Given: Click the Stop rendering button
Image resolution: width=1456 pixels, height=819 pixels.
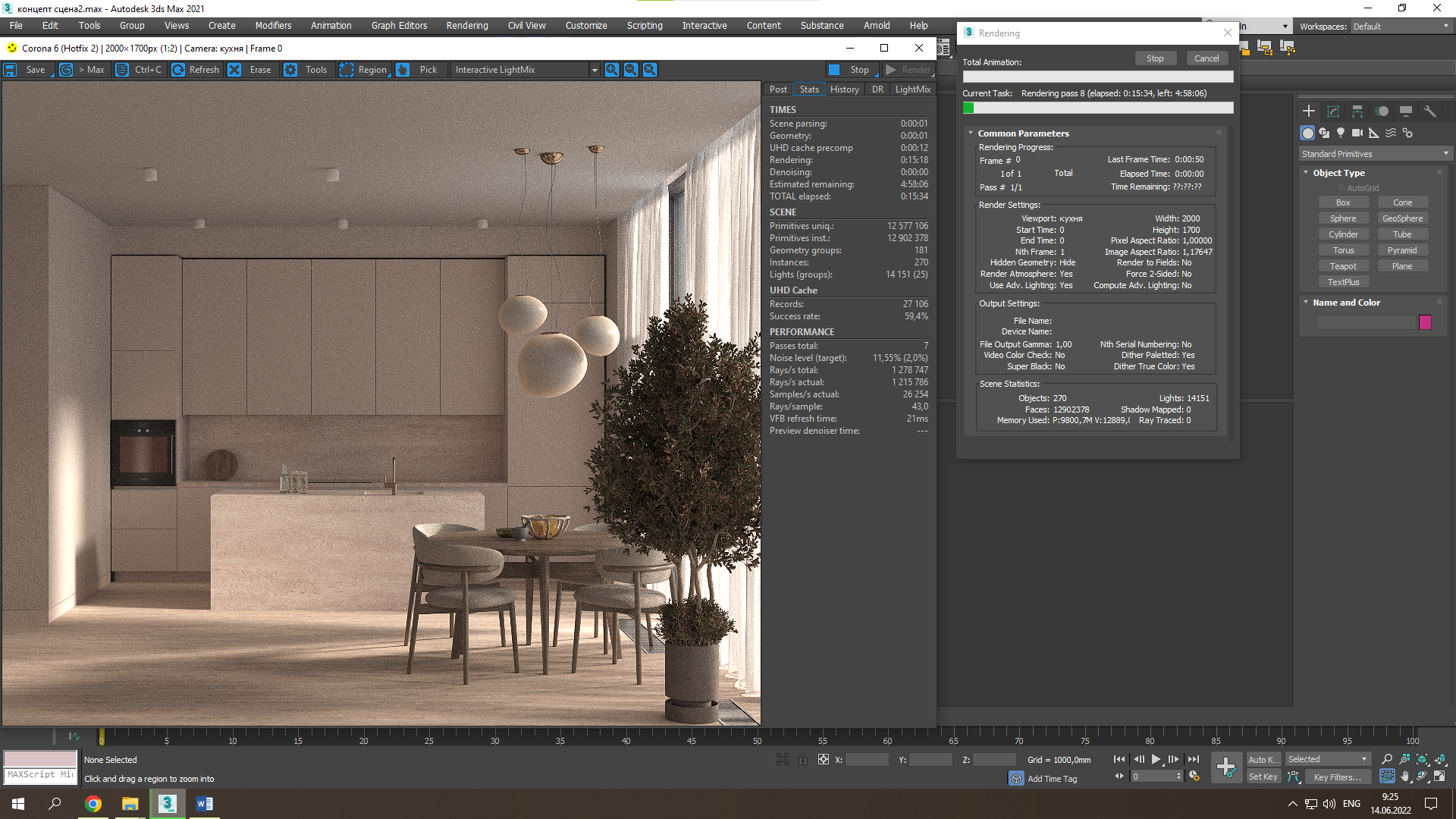Looking at the screenshot, I should click(1156, 58).
